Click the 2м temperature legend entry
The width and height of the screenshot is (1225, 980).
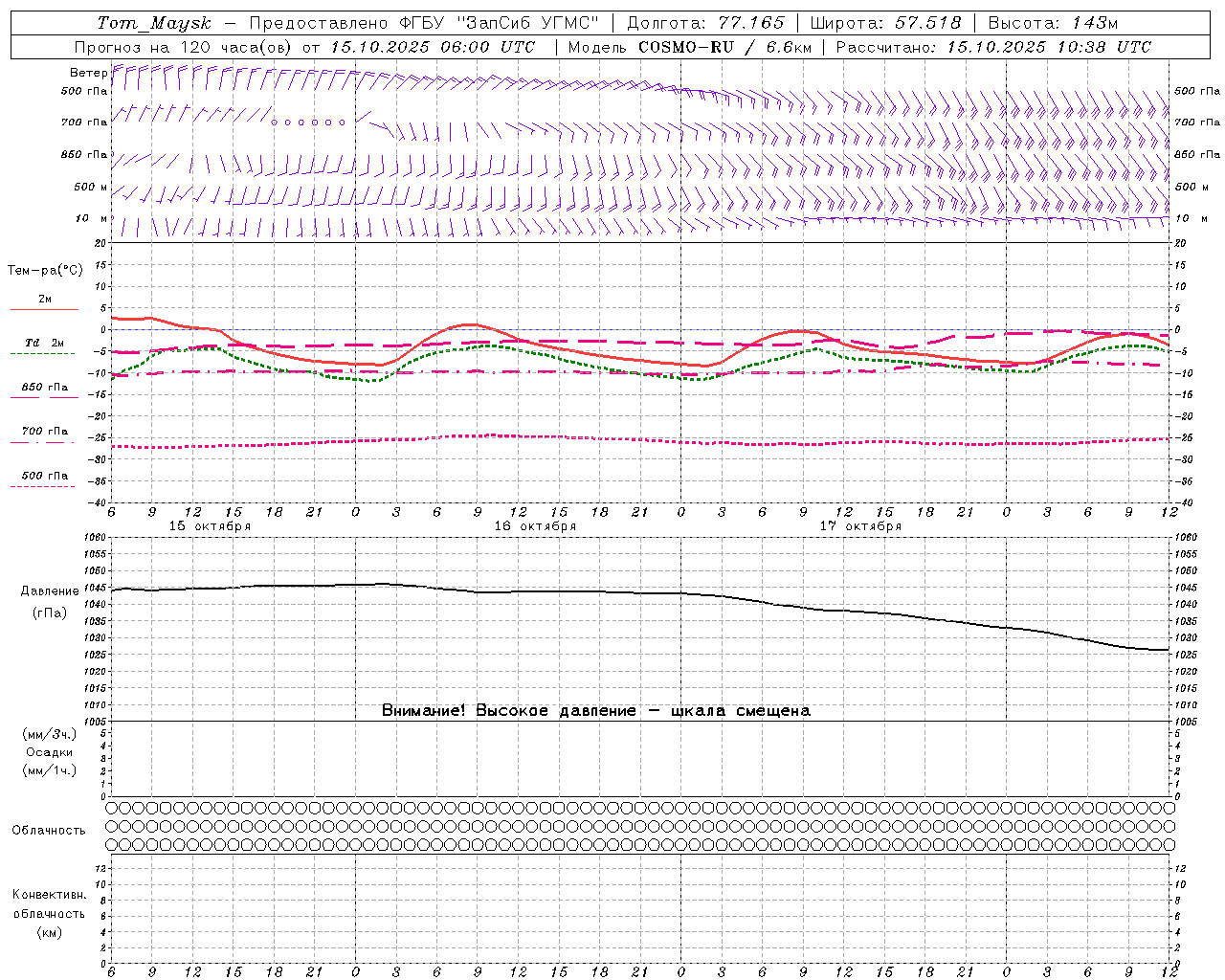pos(45,300)
